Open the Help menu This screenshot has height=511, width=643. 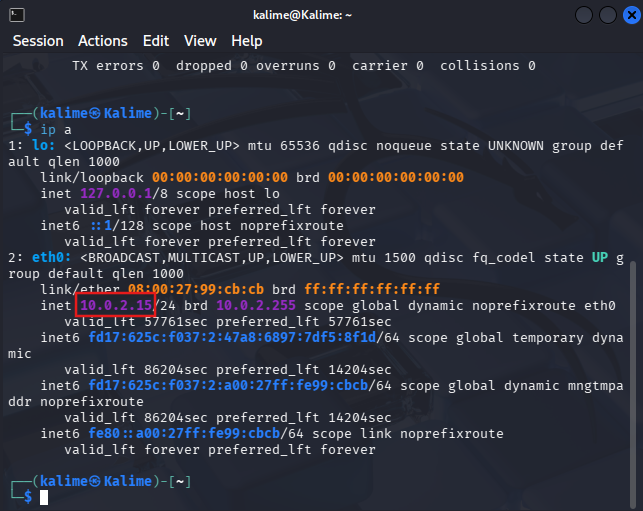[x=247, y=41]
